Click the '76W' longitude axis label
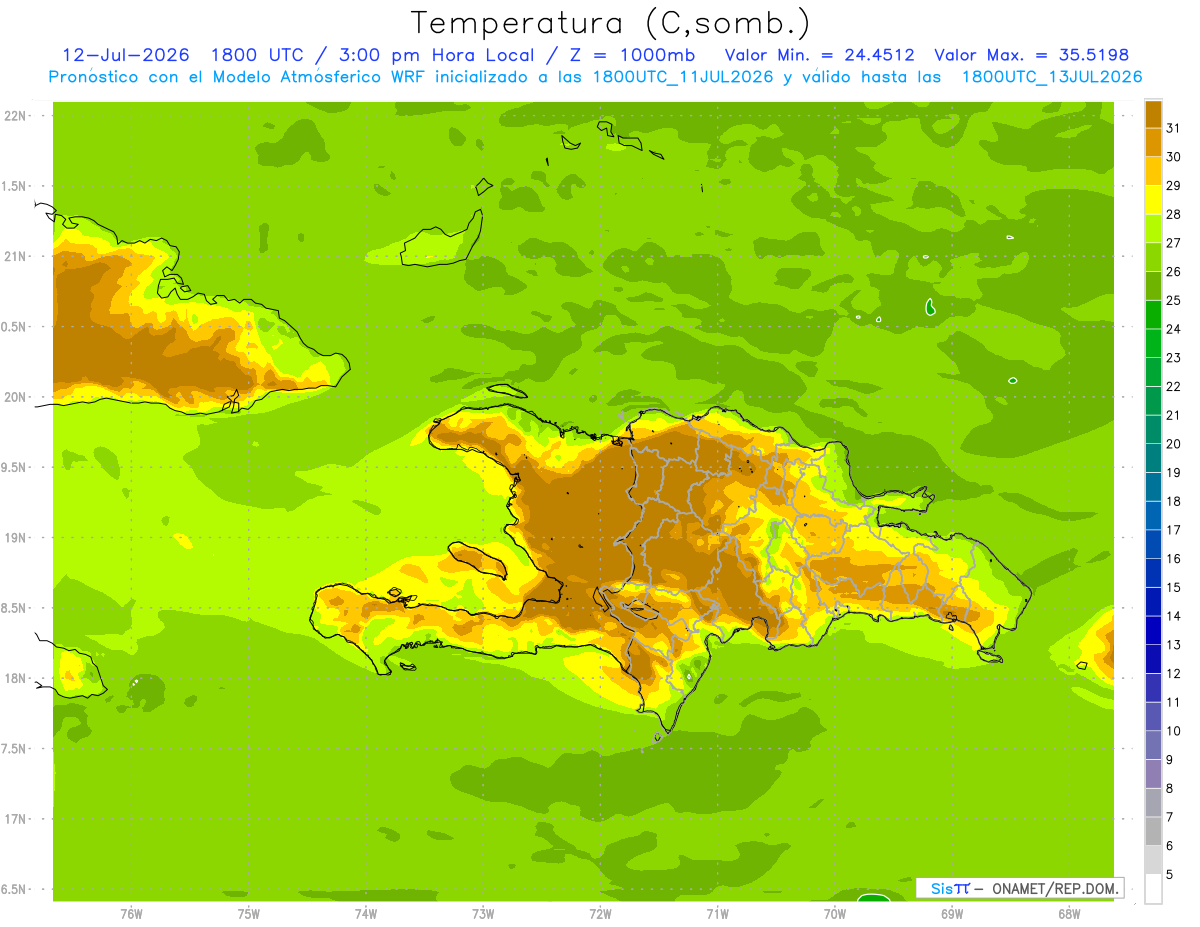This screenshot has height=927, width=1200. point(131,914)
